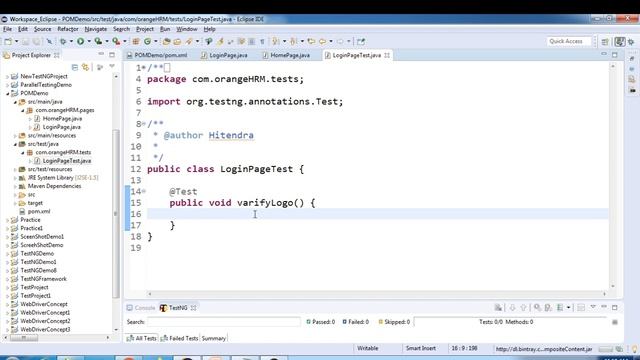Open the Run button dropdown arrow
Viewport: 640px width, 360px height.
89,41
